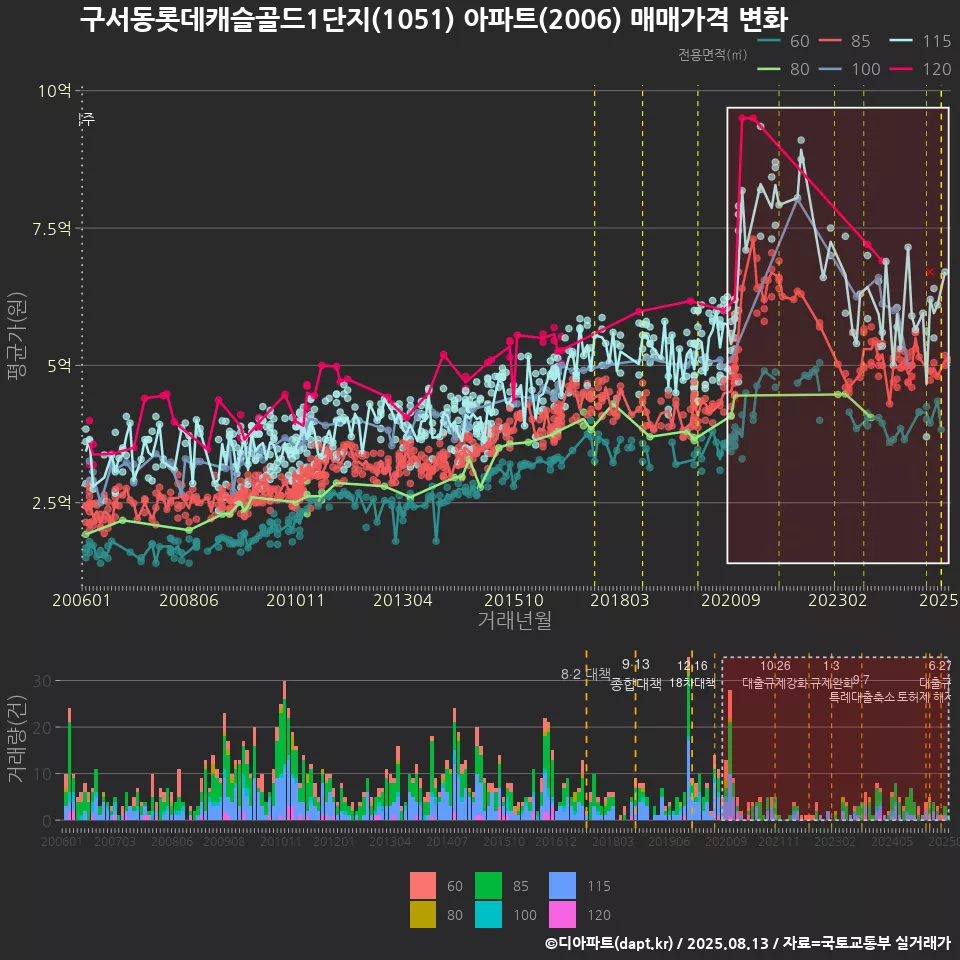
Task: Click the 202405 volume chart x-axis label
Action: 892,842
